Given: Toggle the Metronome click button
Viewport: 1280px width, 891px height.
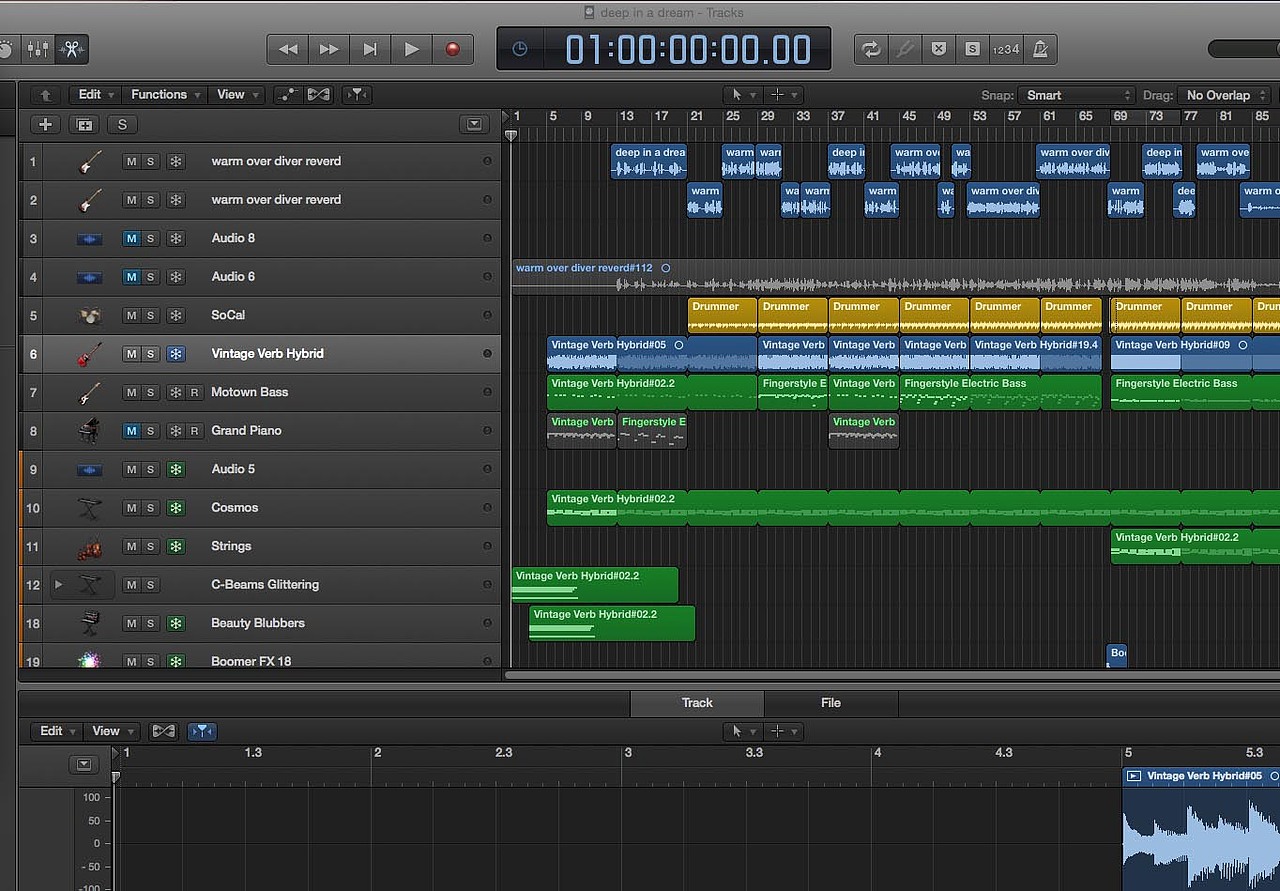Looking at the screenshot, I should pos(1040,49).
